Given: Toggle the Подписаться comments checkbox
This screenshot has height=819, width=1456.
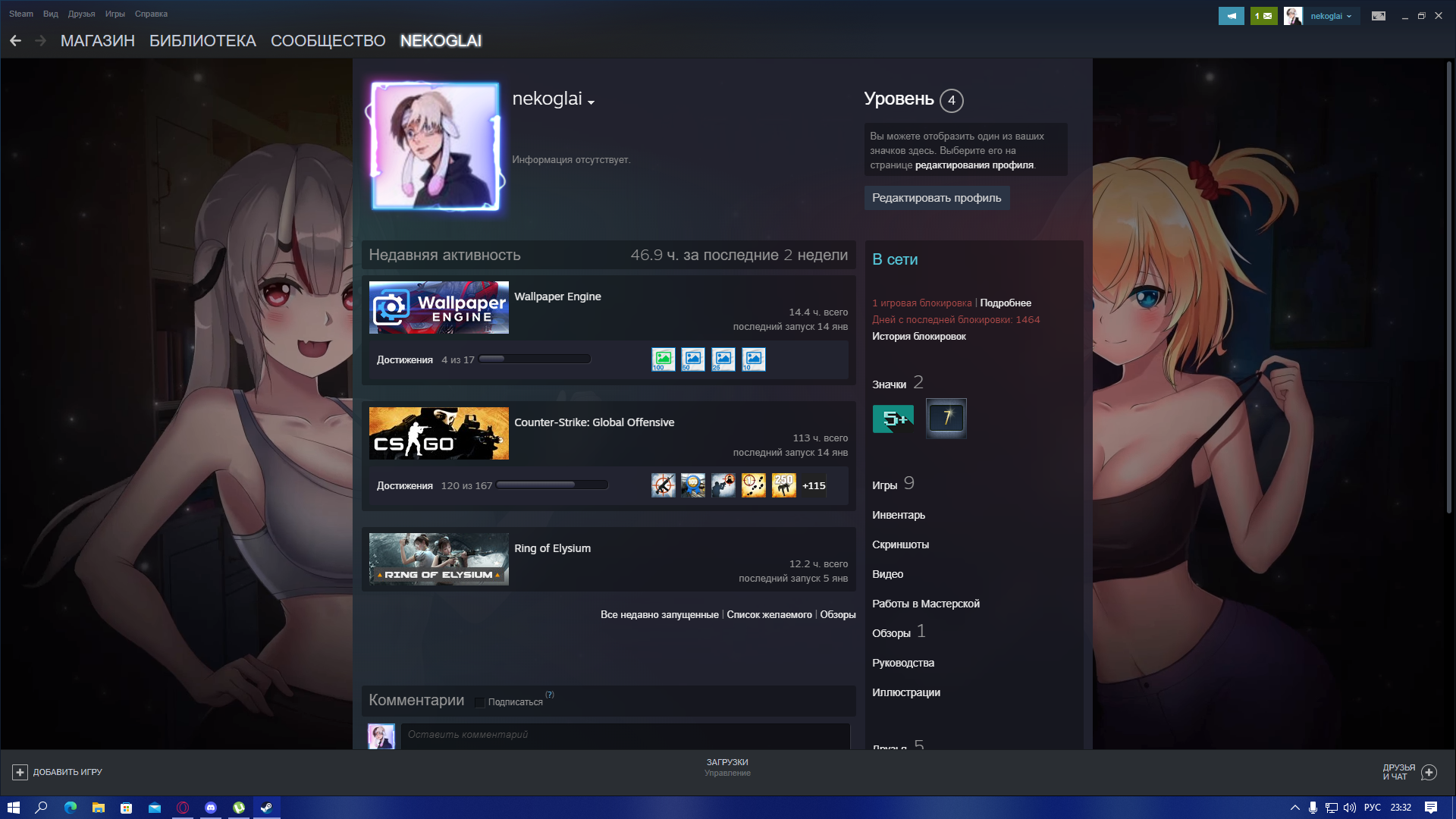Looking at the screenshot, I should click(x=479, y=702).
